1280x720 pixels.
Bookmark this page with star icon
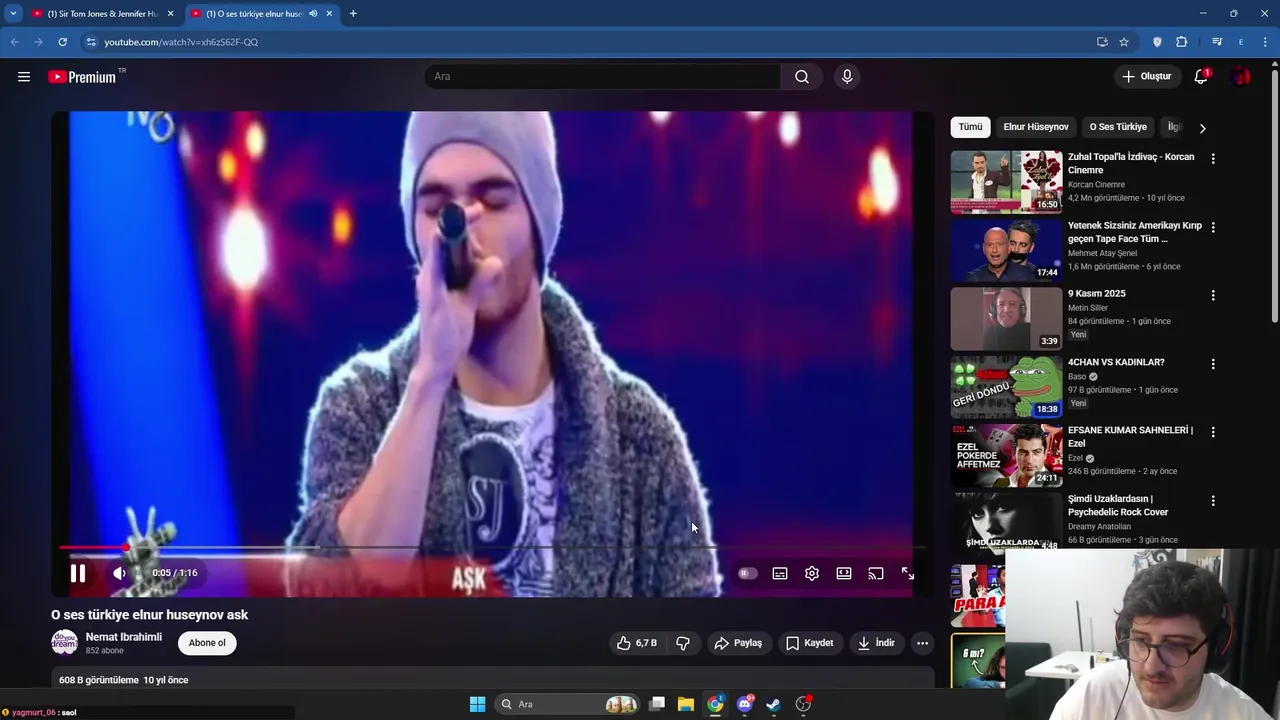click(x=1124, y=42)
